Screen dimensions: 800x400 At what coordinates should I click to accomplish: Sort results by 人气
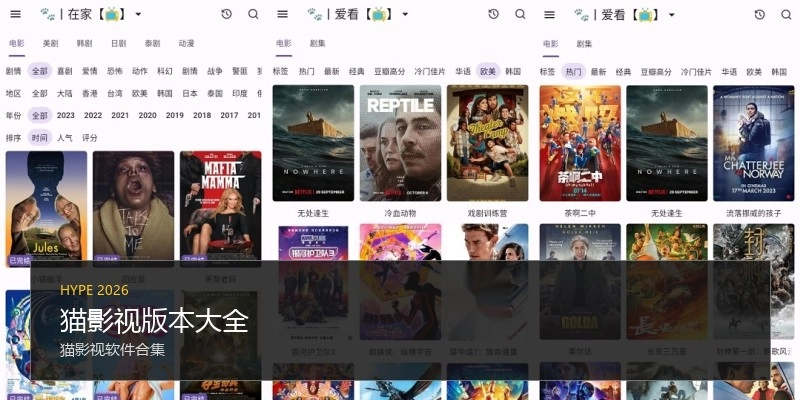point(64,138)
